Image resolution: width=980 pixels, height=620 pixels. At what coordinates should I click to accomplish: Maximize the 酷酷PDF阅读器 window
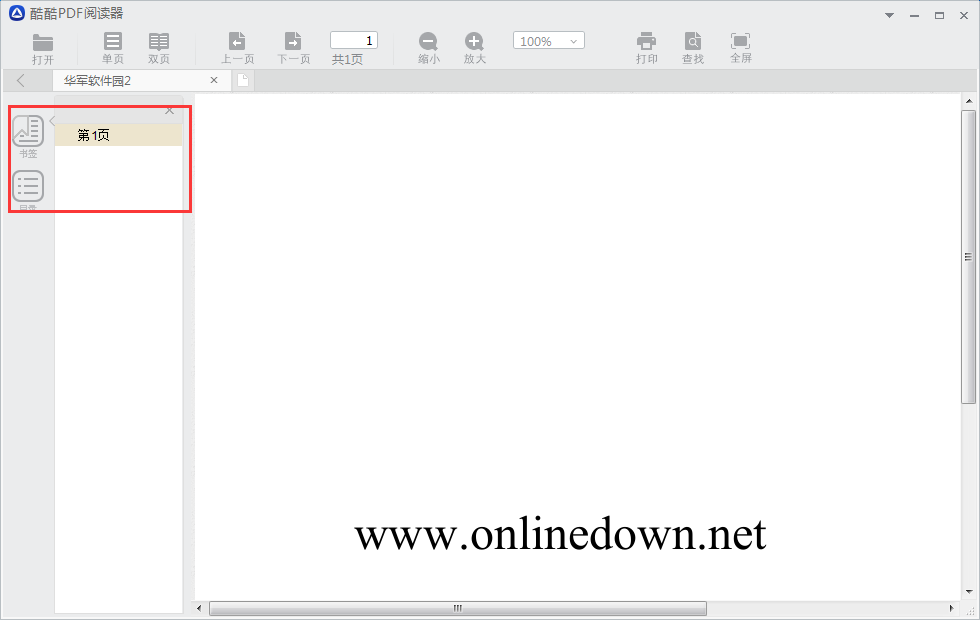939,16
